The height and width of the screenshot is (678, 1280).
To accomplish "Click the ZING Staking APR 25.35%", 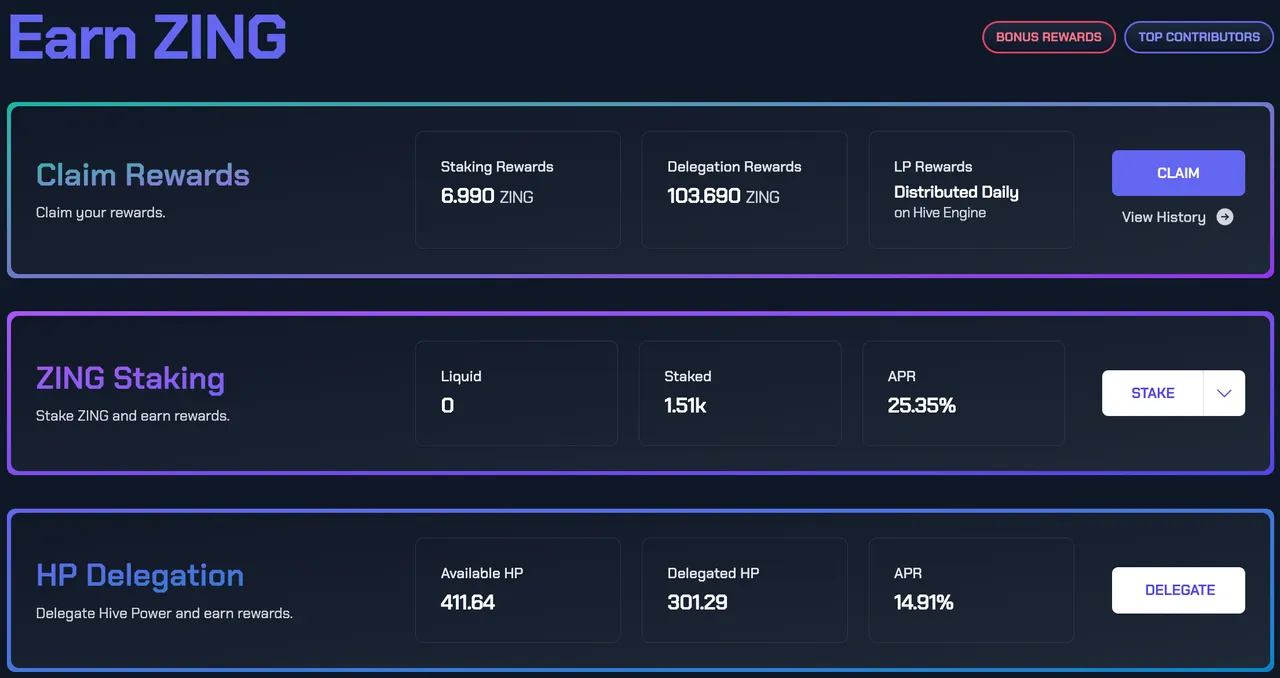I will 921,405.
